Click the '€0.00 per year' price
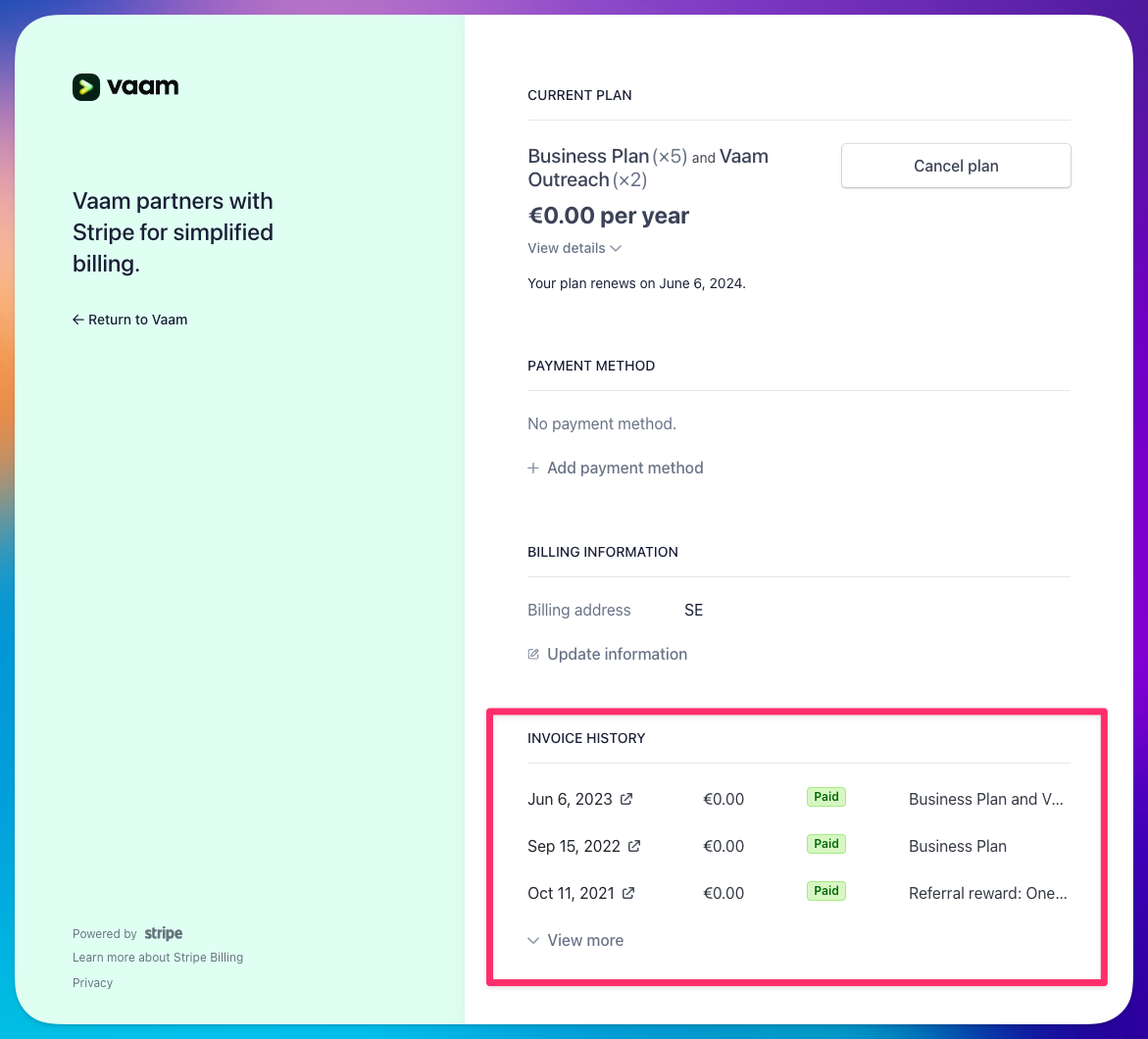The image size is (1148, 1039). 609,216
